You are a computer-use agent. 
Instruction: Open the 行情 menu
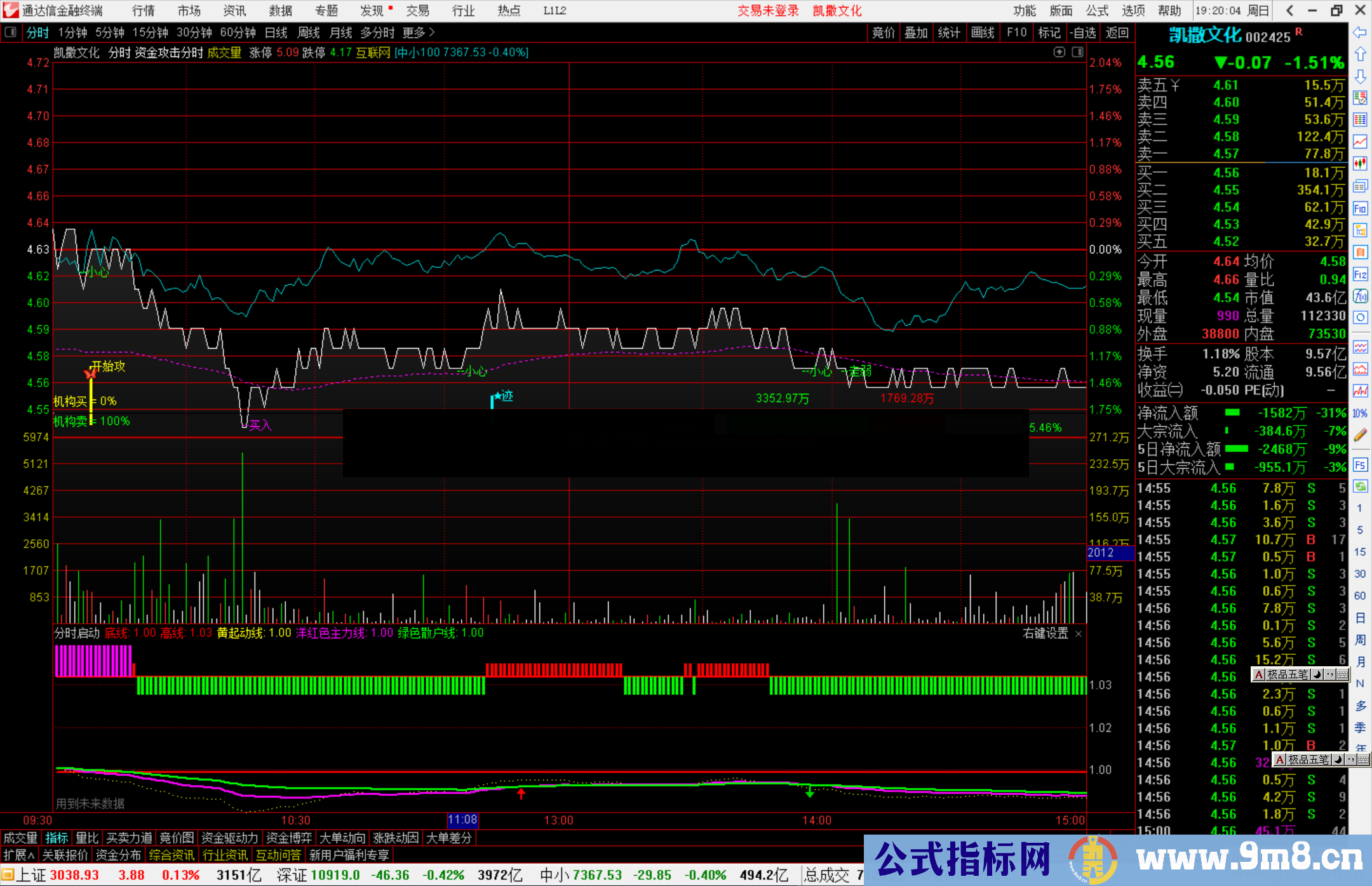point(143,10)
